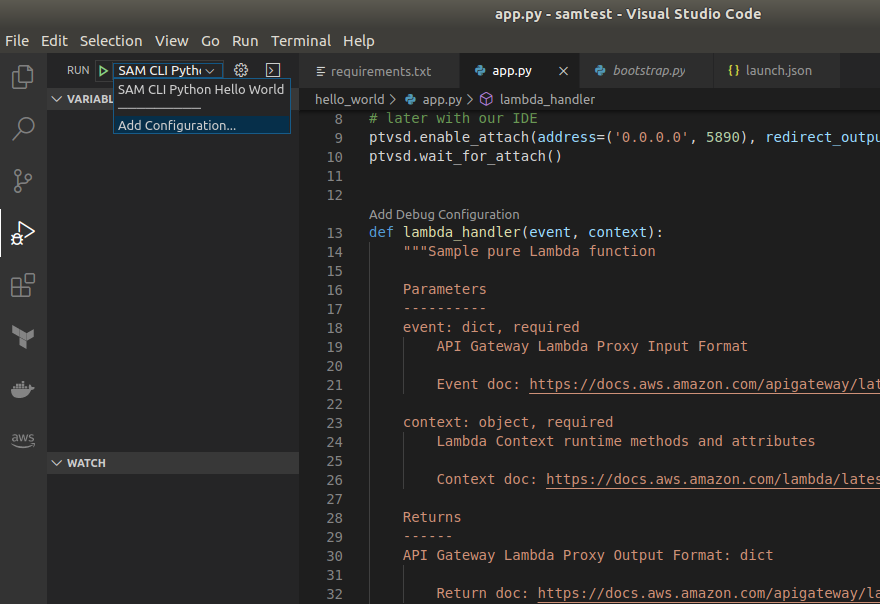Start debugging with the green play icon

(103, 71)
